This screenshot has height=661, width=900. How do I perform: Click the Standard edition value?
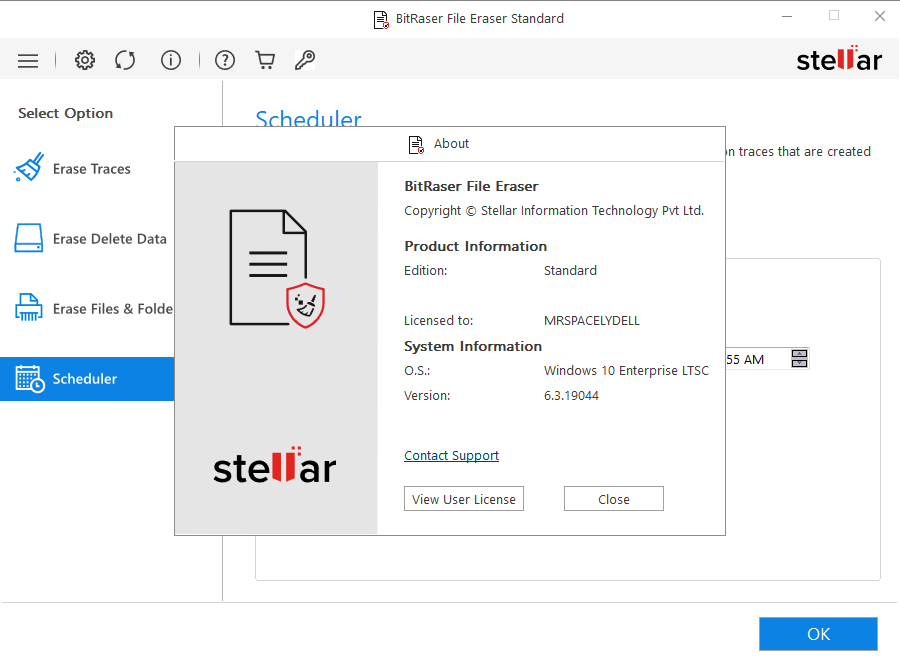[570, 271]
